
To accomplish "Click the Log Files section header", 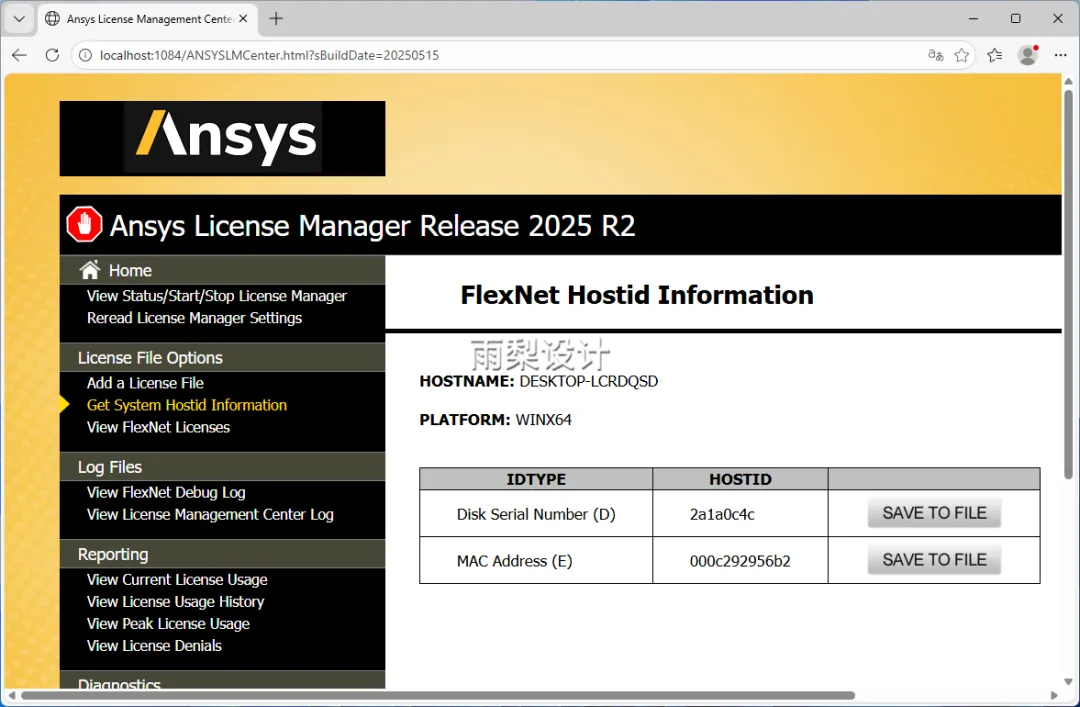I will (222, 467).
